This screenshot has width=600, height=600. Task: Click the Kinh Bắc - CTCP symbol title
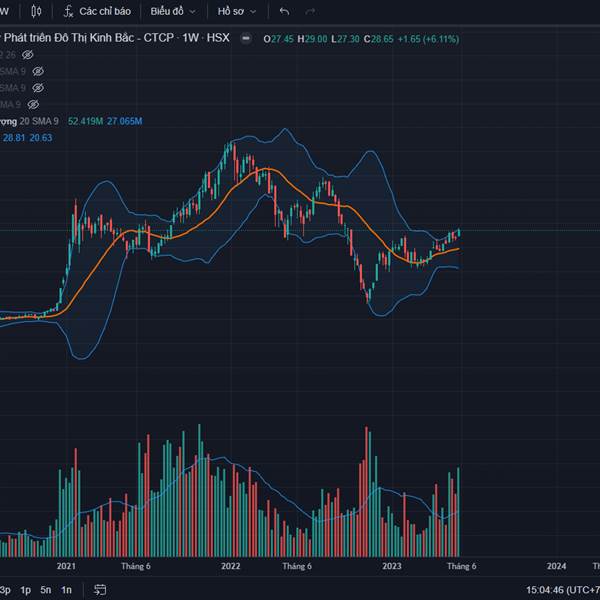[115, 38]
